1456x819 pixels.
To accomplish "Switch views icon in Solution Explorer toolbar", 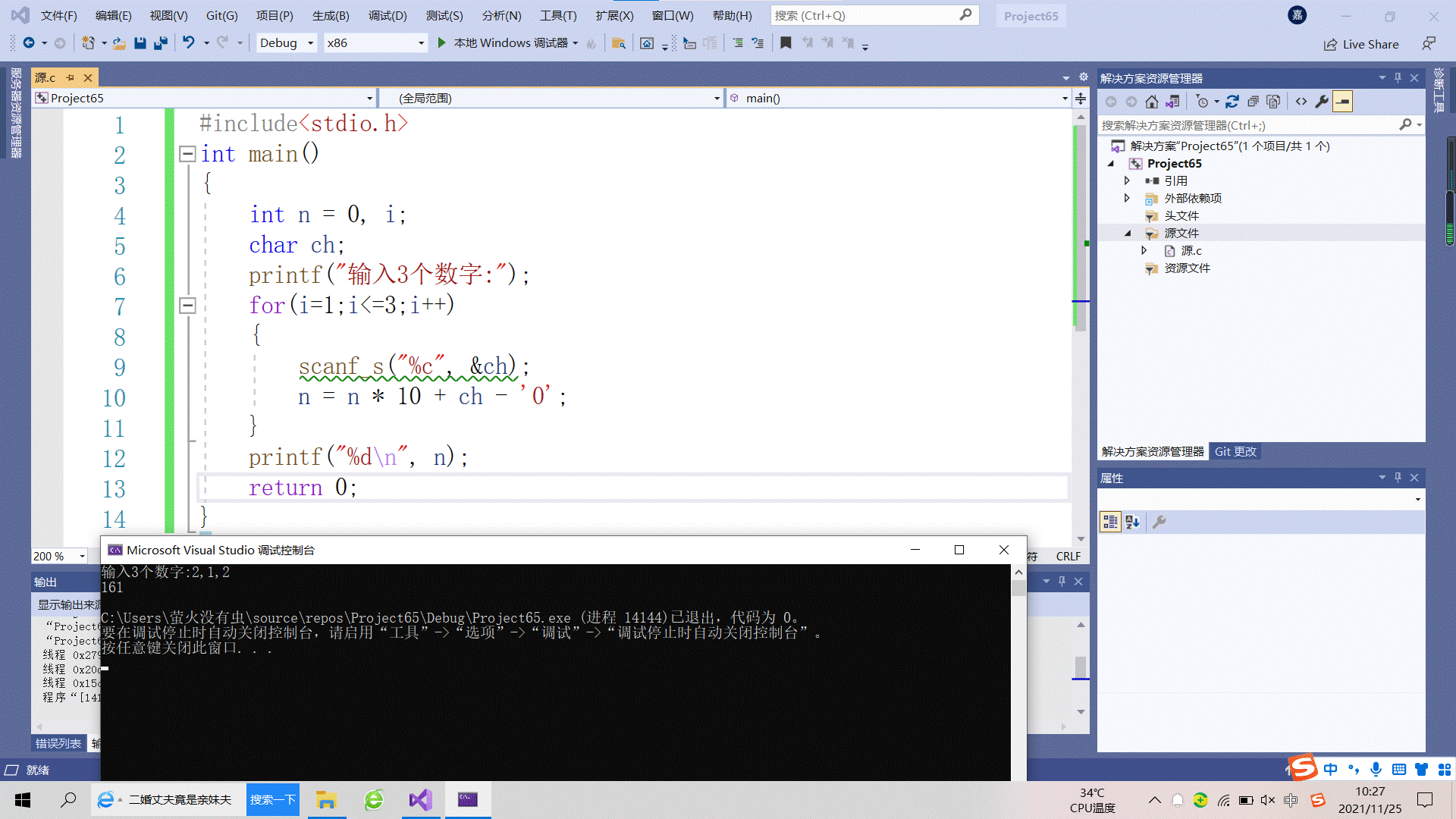I will point(1172,102).
